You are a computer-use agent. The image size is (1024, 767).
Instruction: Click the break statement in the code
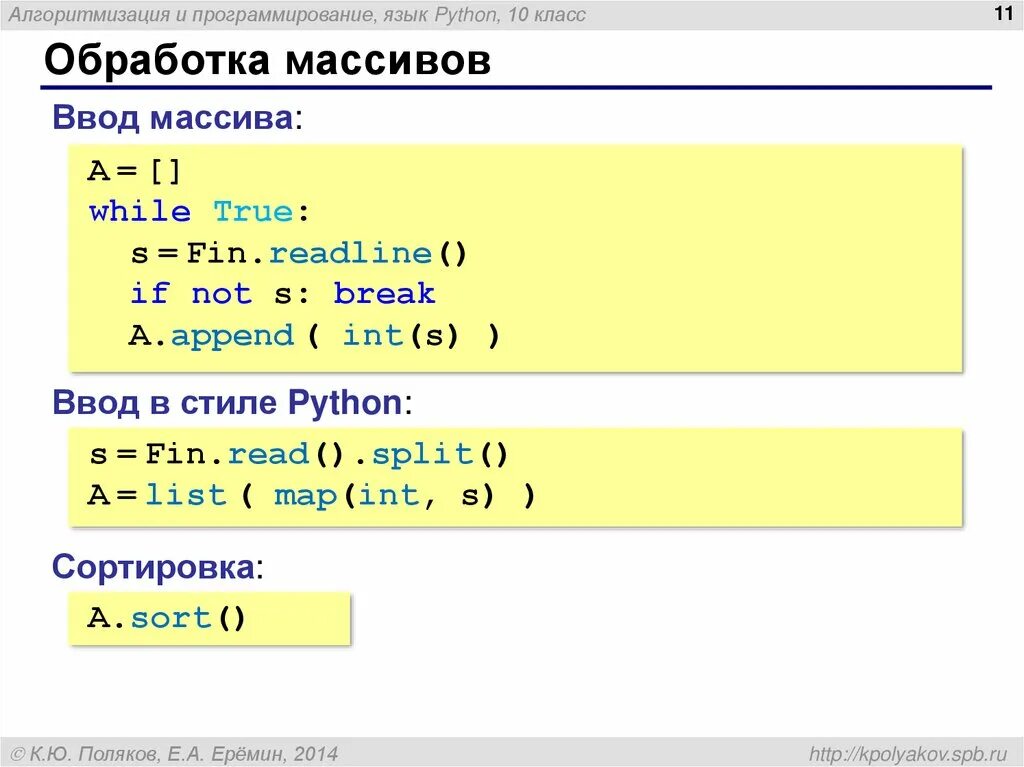pyautogui.click(x=387, y=294)
